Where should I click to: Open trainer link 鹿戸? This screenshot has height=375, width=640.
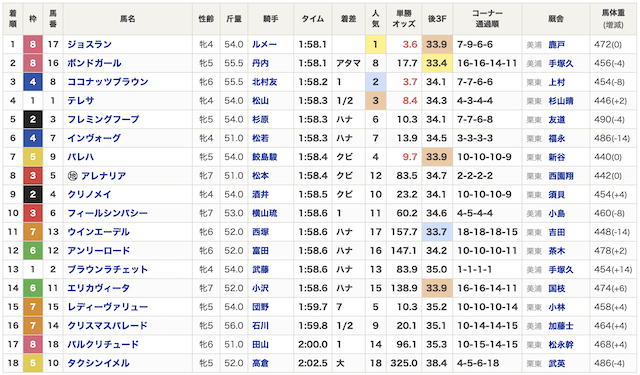pyautogui.click(x=557, y=45)
